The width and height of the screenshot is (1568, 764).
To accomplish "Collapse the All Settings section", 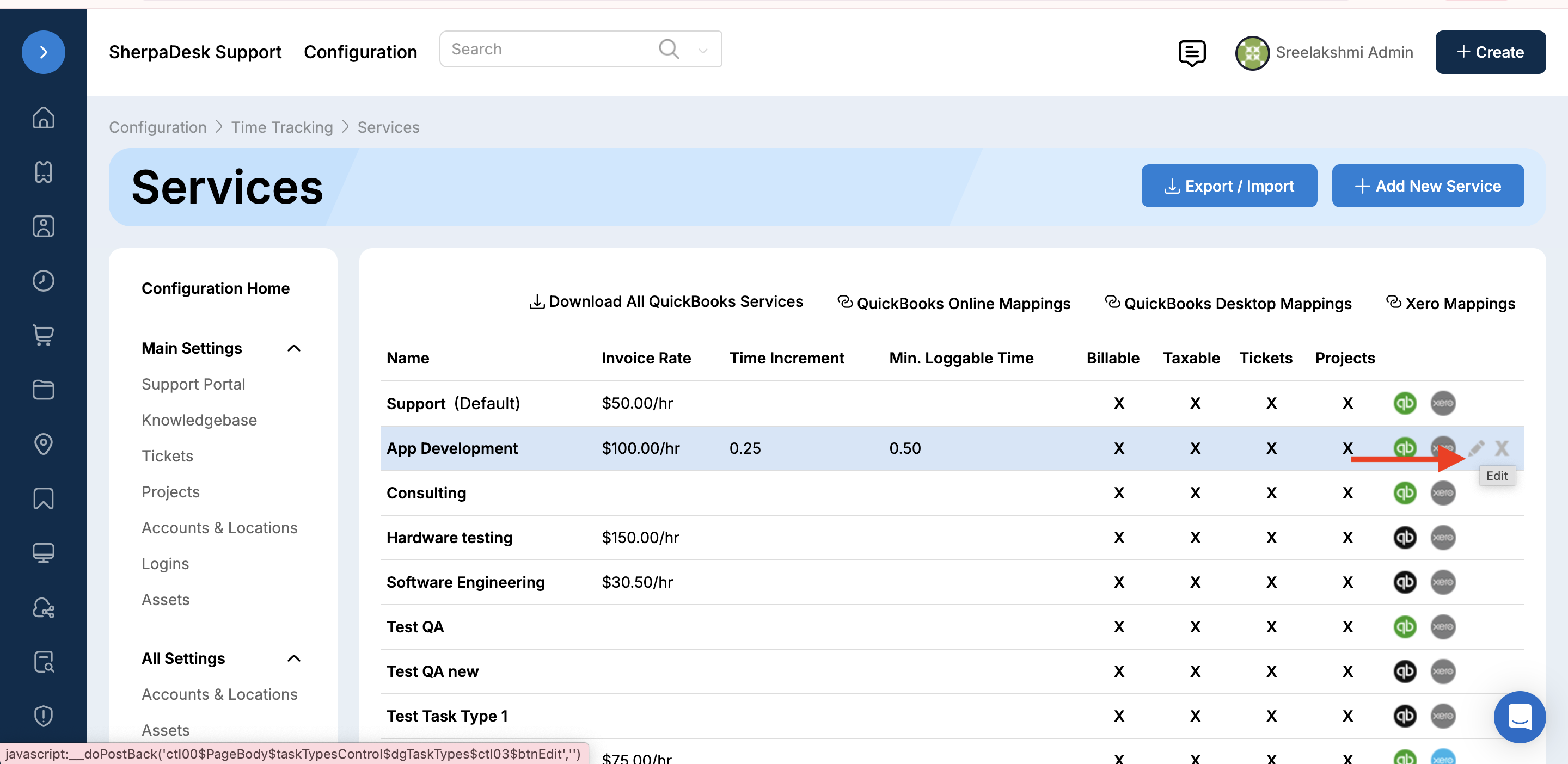I will (x=294, y=658).
